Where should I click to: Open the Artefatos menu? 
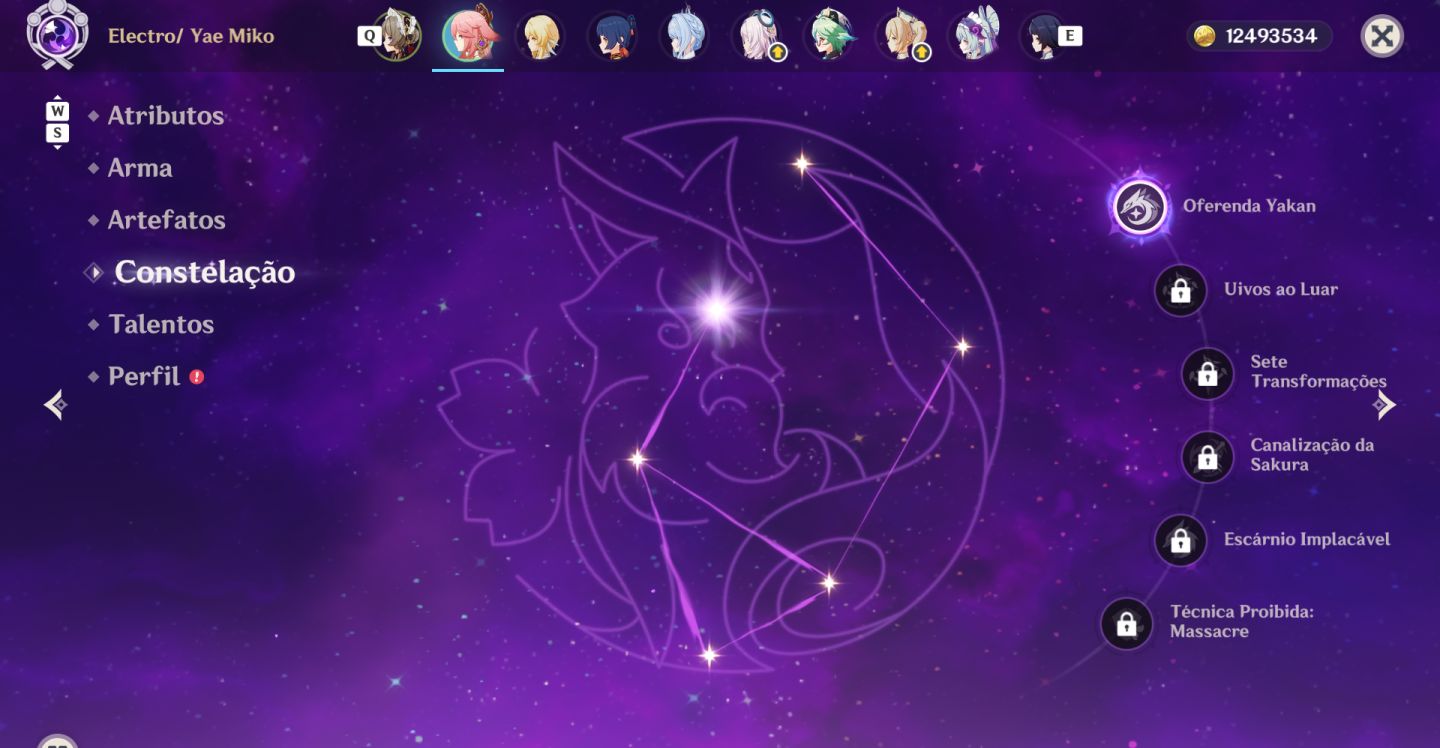(x=167, y=220)
